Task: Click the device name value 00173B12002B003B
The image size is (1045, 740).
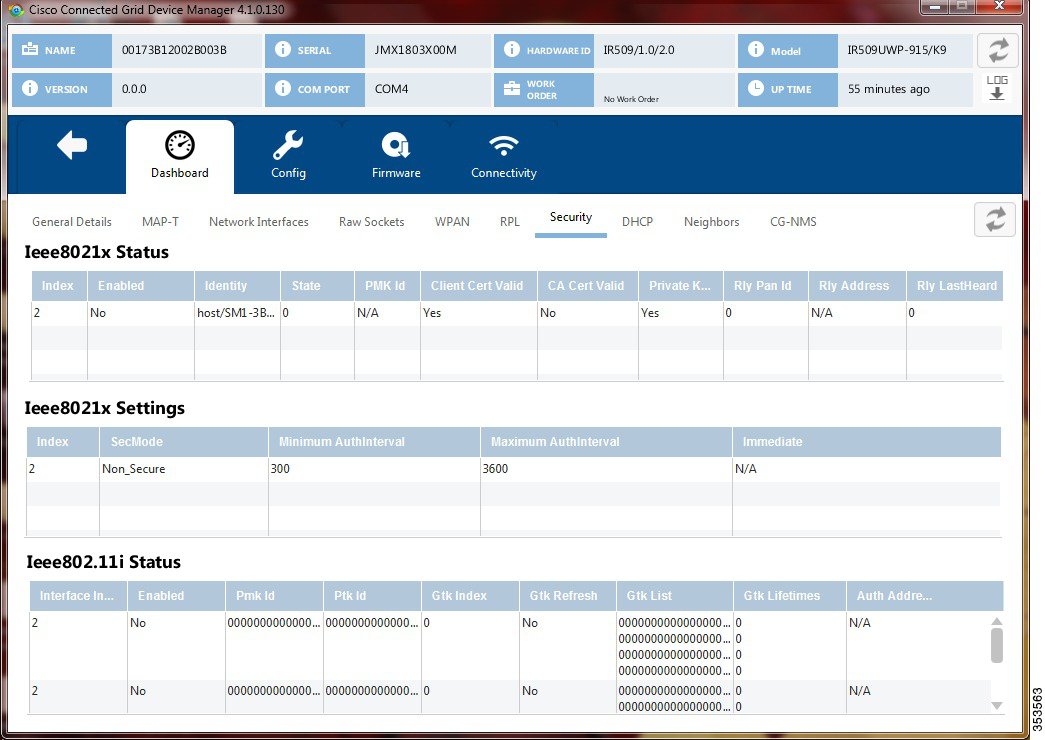Action: point(174,50)
